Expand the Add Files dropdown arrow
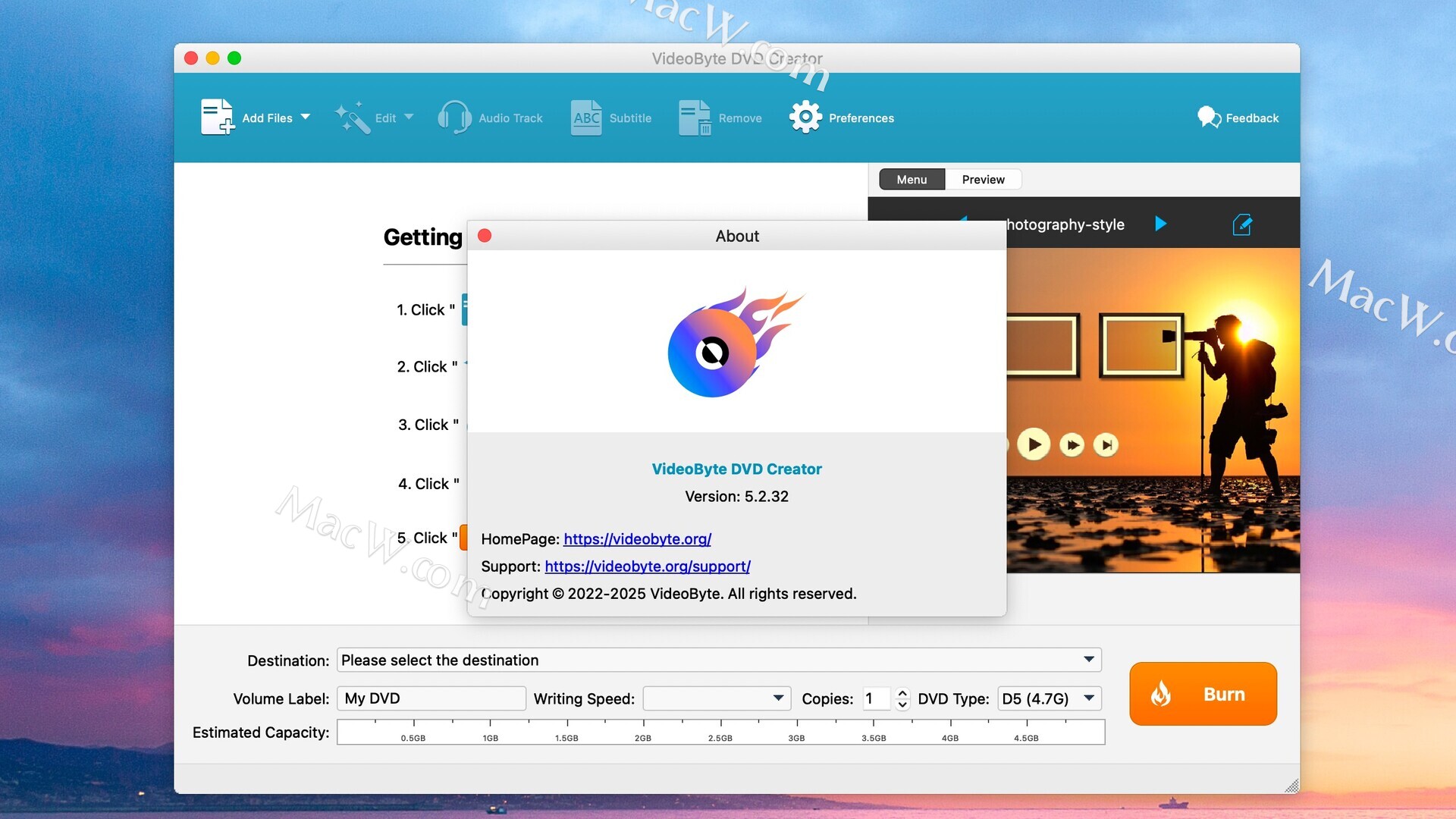Image resolution: width=1456 pixels, height=819 pixels. 306,118
